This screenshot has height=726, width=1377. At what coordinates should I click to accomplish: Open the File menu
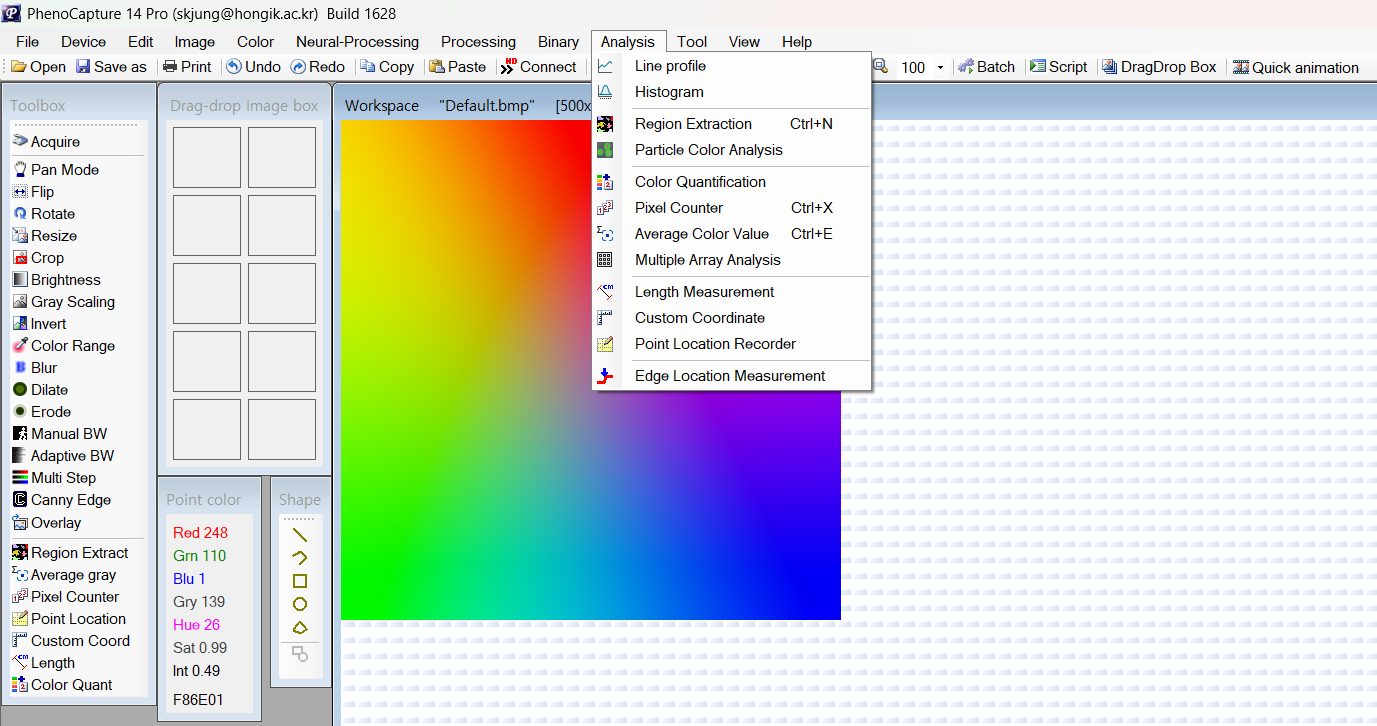(x=28, y=42)
